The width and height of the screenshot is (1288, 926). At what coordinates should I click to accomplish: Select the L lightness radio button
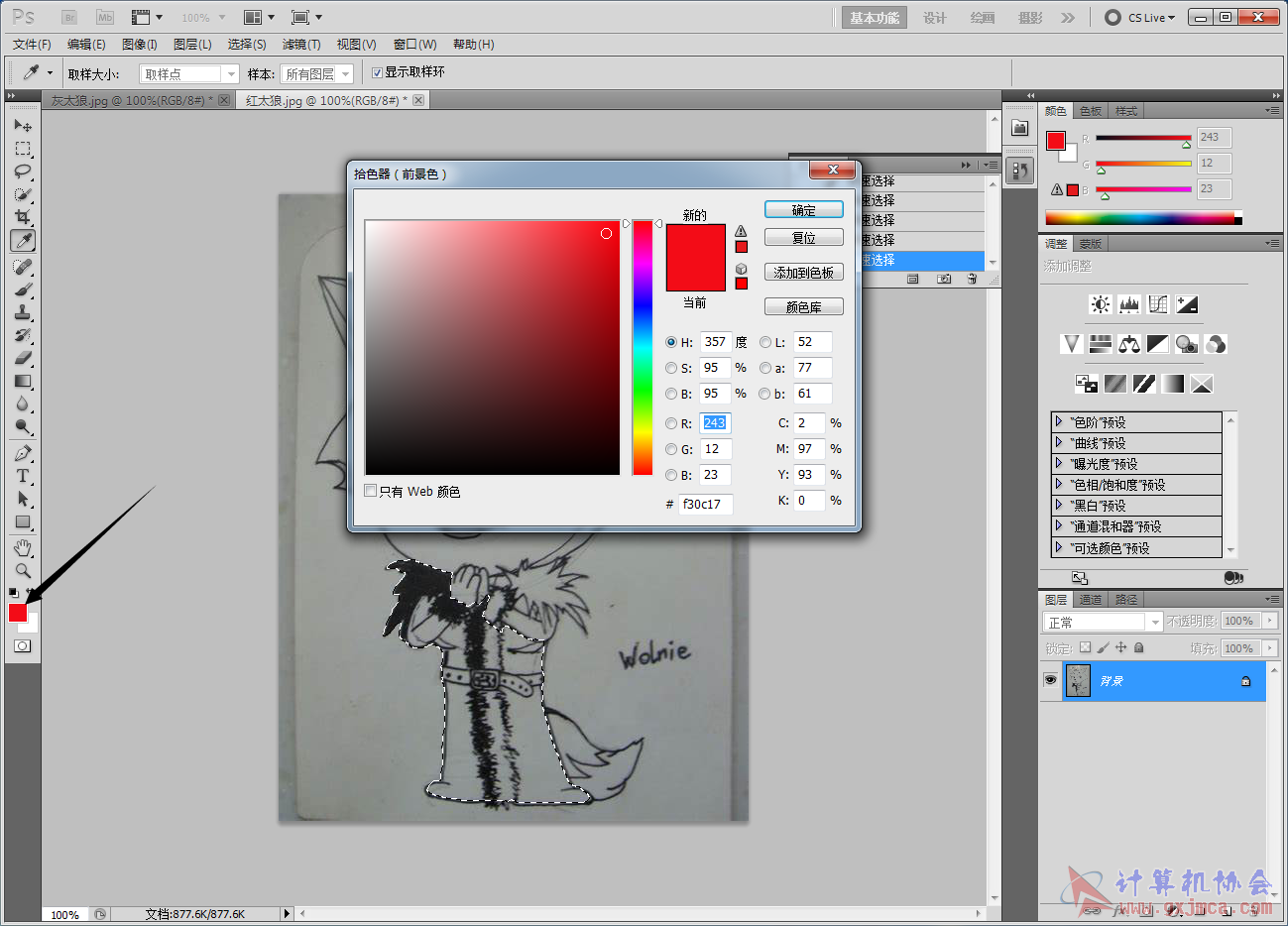(x=764, y=342)
